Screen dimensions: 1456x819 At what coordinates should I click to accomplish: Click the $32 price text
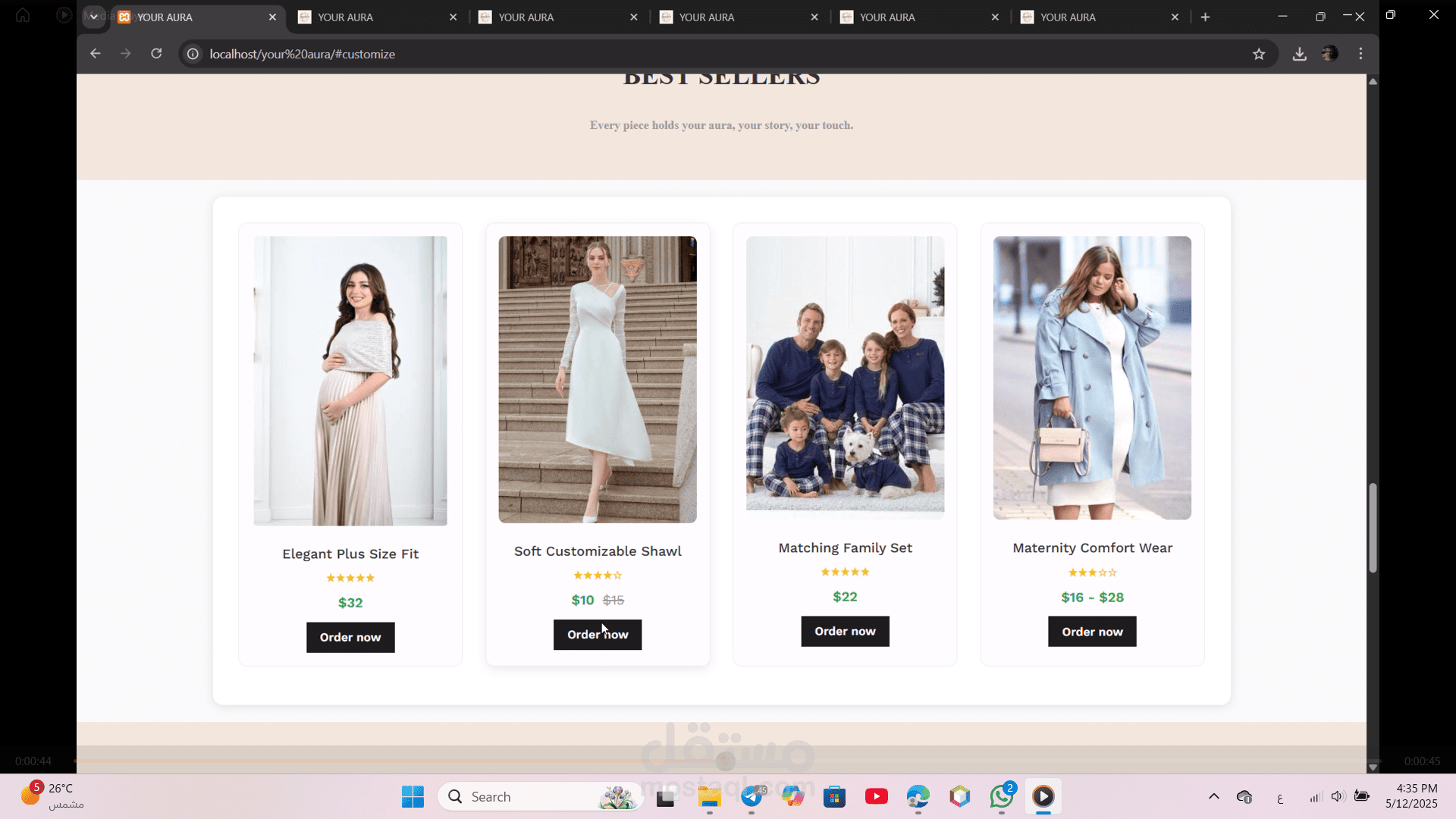[x=350, y=603]
